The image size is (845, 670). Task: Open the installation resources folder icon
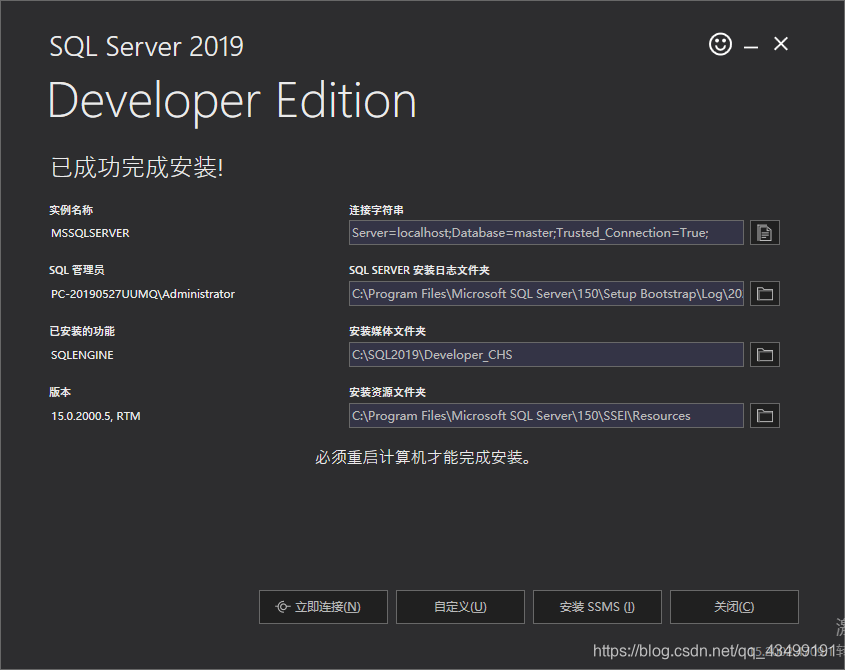[765, 416]
